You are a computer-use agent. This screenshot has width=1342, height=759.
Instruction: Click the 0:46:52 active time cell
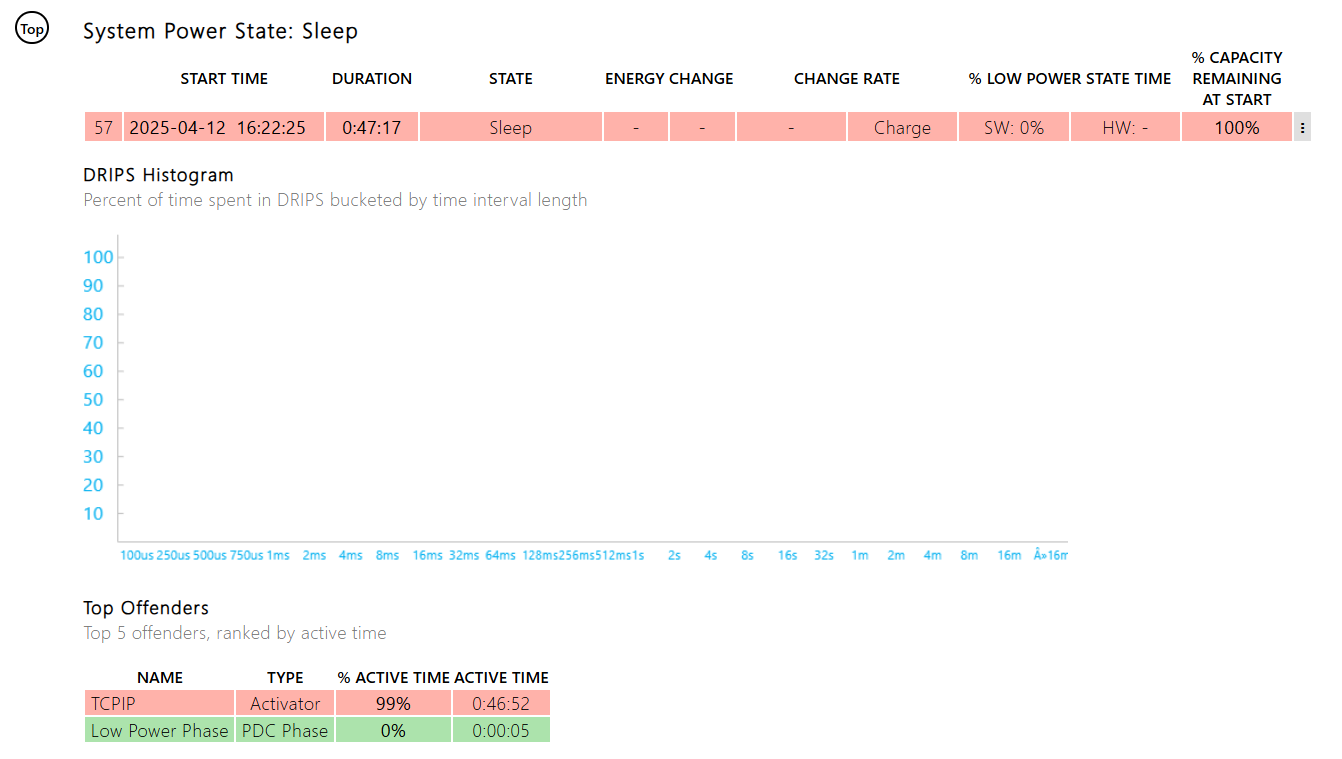[501, 704]
